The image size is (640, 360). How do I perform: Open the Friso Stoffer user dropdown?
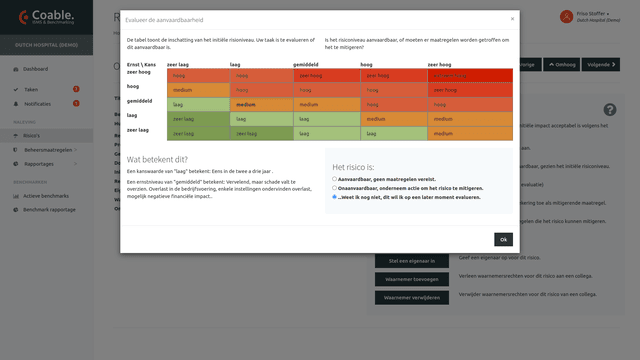pyautogui.click(x=598, y=17)
